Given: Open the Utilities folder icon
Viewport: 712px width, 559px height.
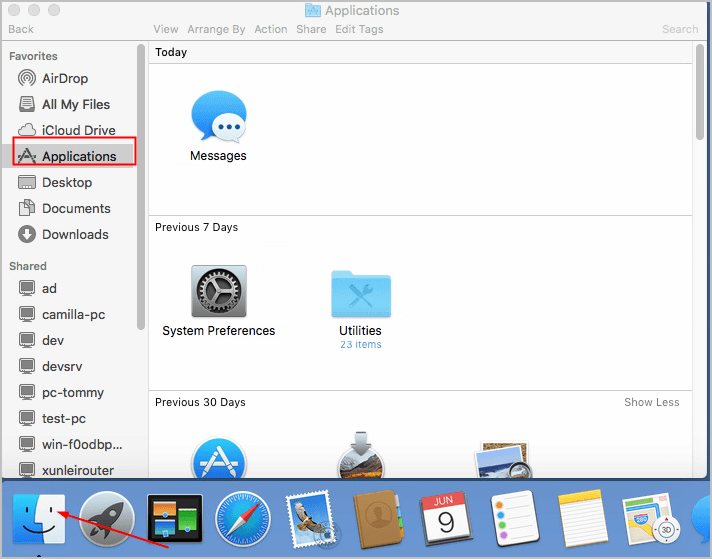Looking at the screenshot, I should (361, 294).
